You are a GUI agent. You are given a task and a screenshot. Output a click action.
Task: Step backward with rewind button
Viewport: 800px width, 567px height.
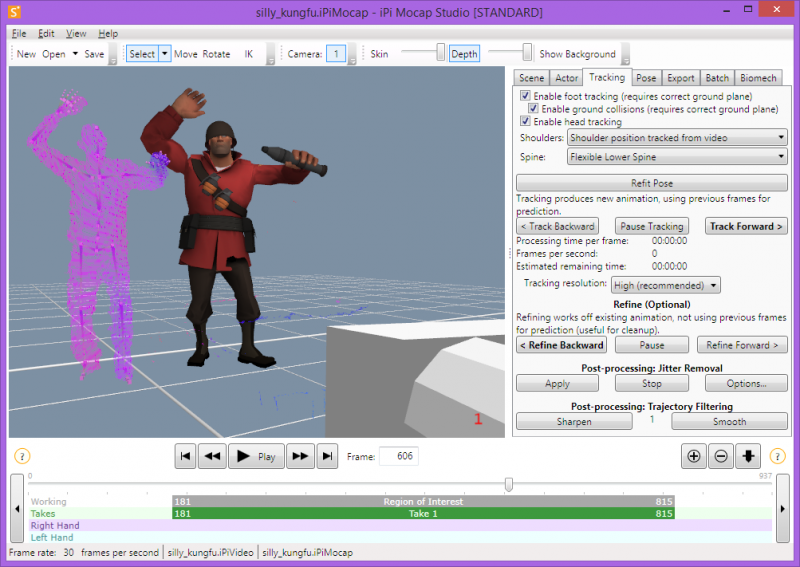[212, 456]
